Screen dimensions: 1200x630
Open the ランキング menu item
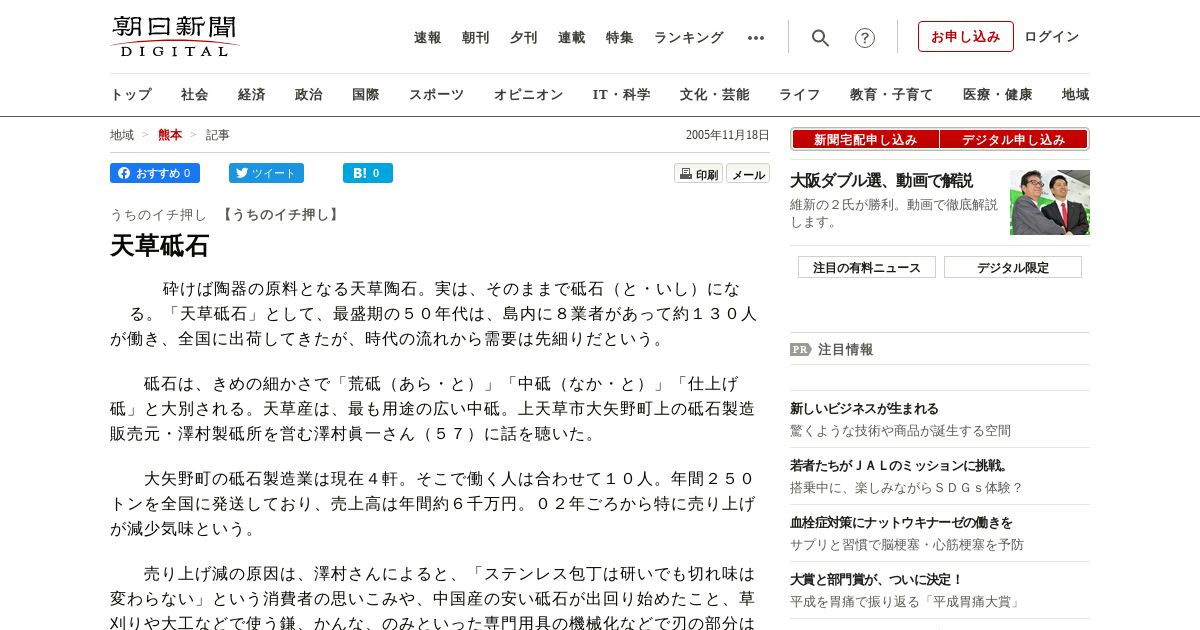pos(689,38)
